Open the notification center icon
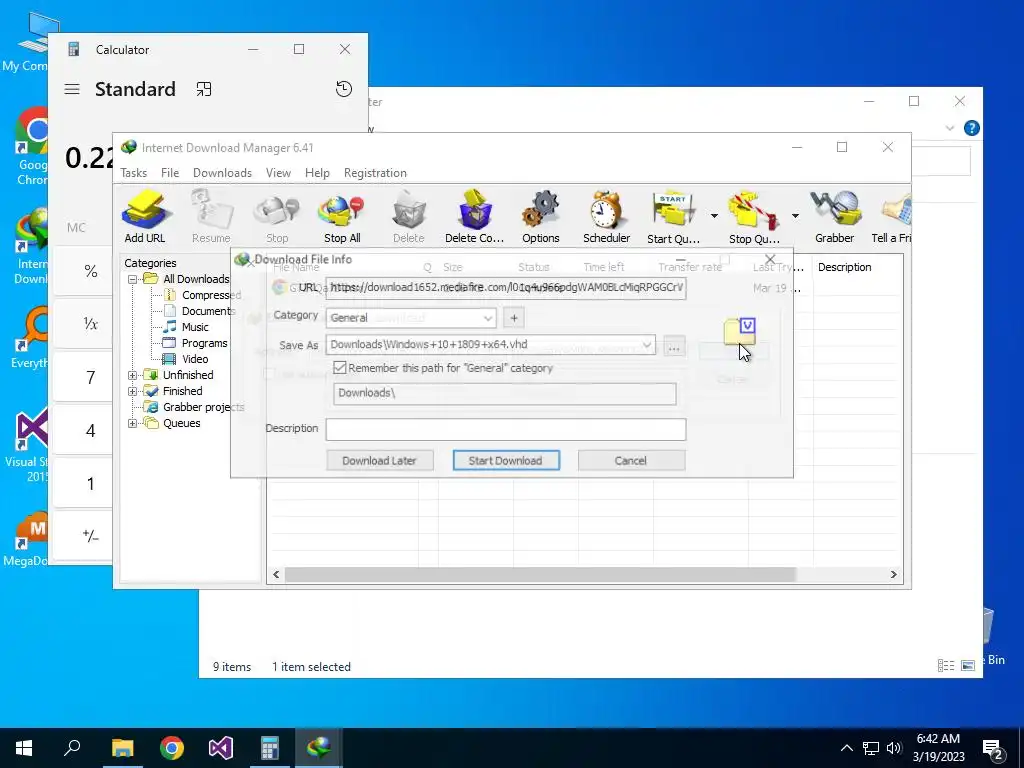 [x=994, y=749]
